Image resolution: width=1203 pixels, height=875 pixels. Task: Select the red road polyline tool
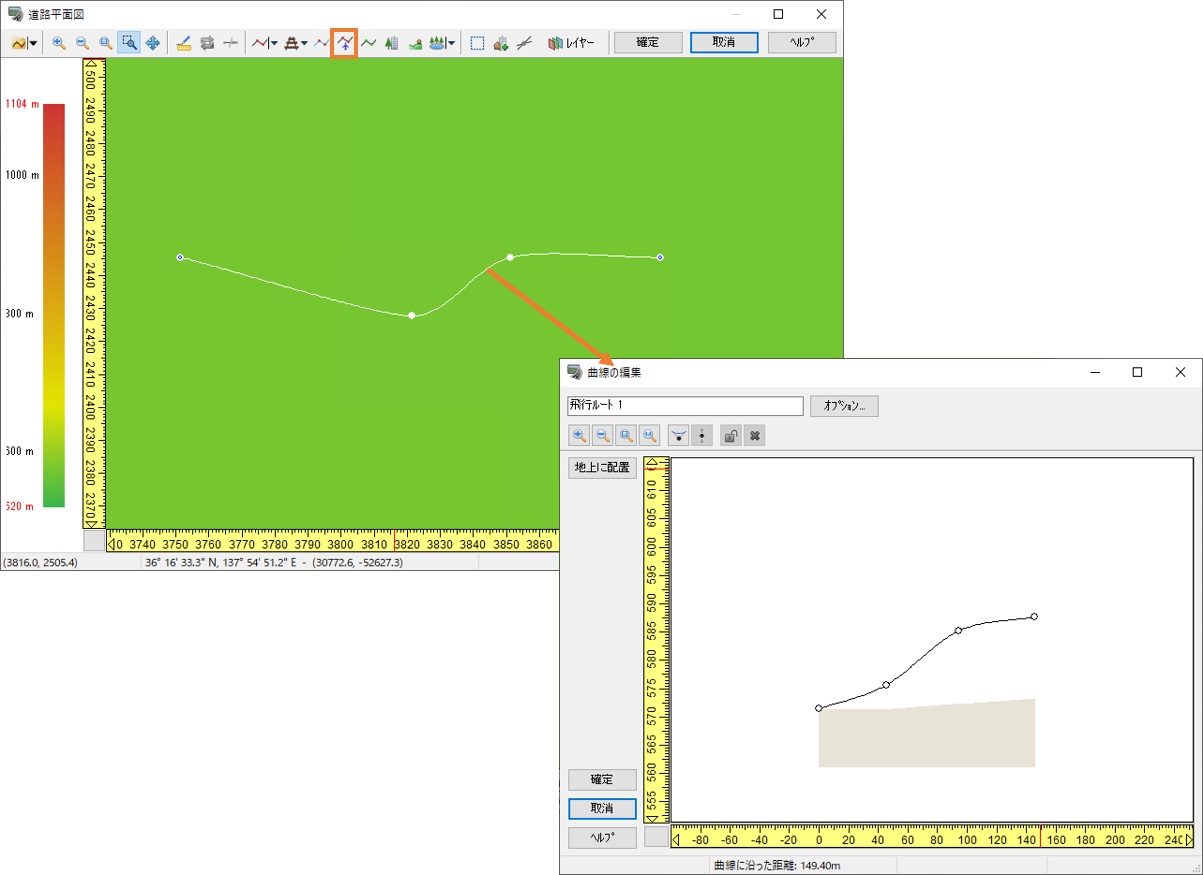[260, 43]
